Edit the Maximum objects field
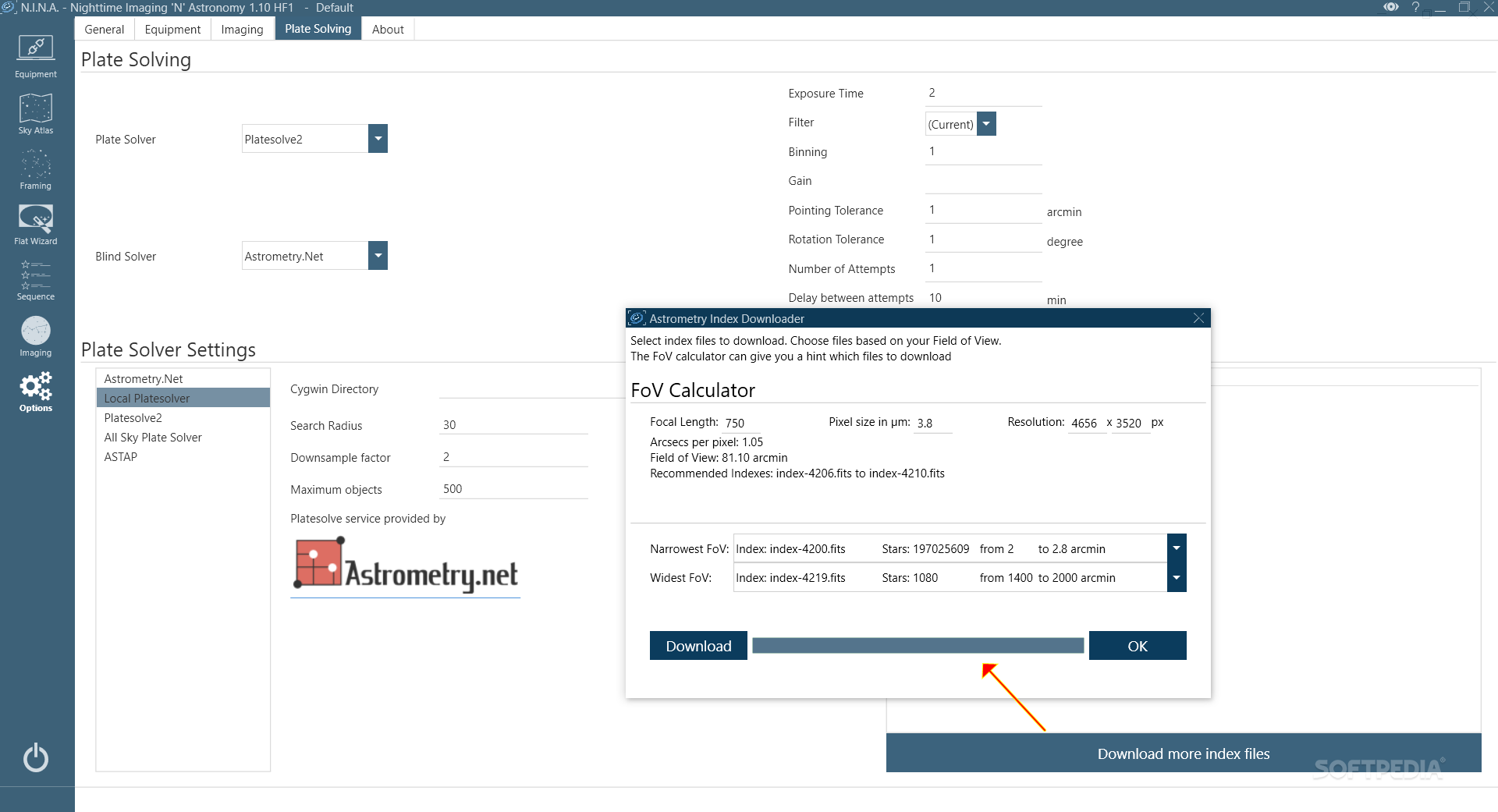Screen dimensions: 1498x812 513,489
